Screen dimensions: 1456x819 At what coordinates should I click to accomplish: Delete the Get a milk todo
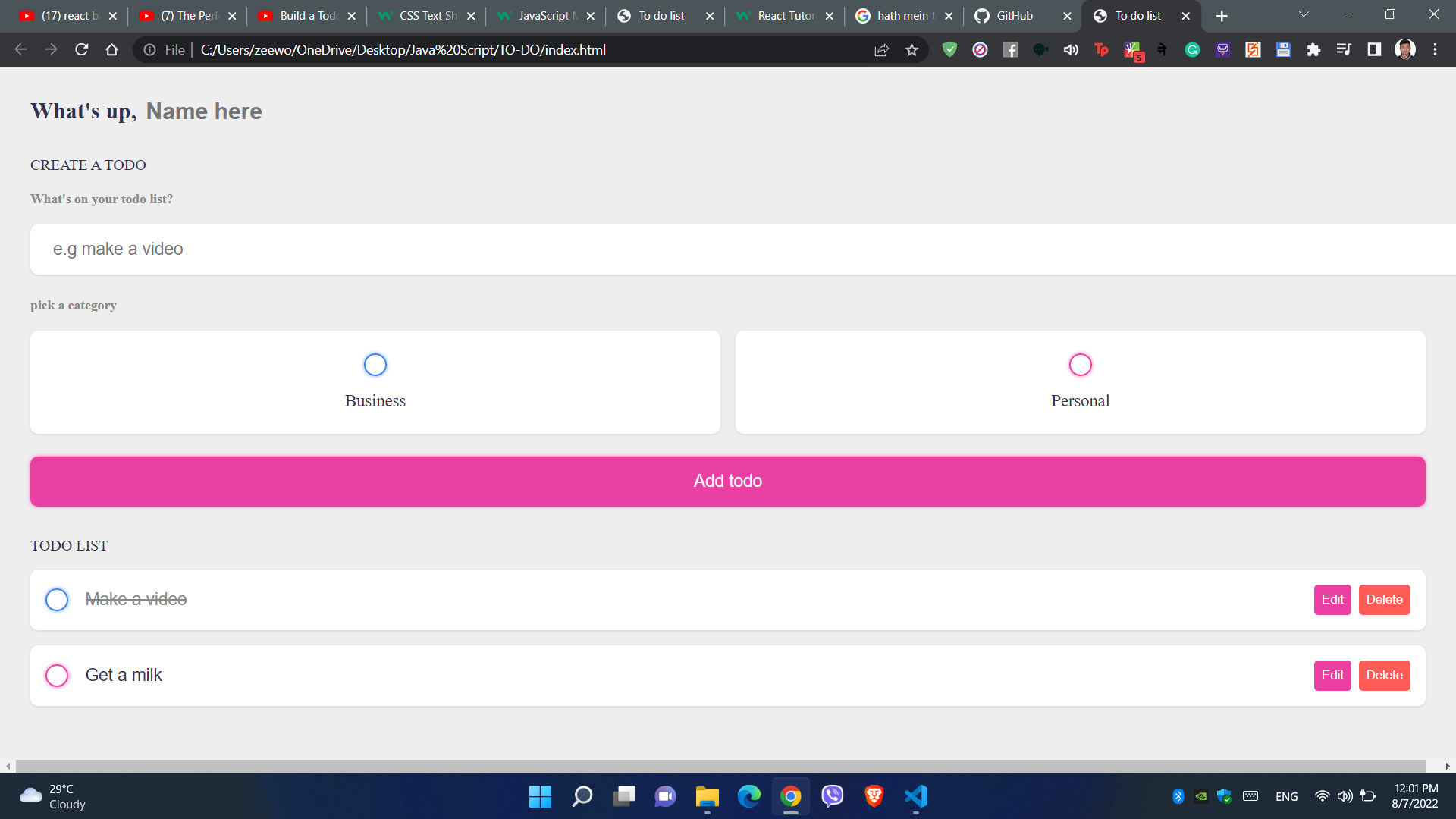click(1385, 676)
